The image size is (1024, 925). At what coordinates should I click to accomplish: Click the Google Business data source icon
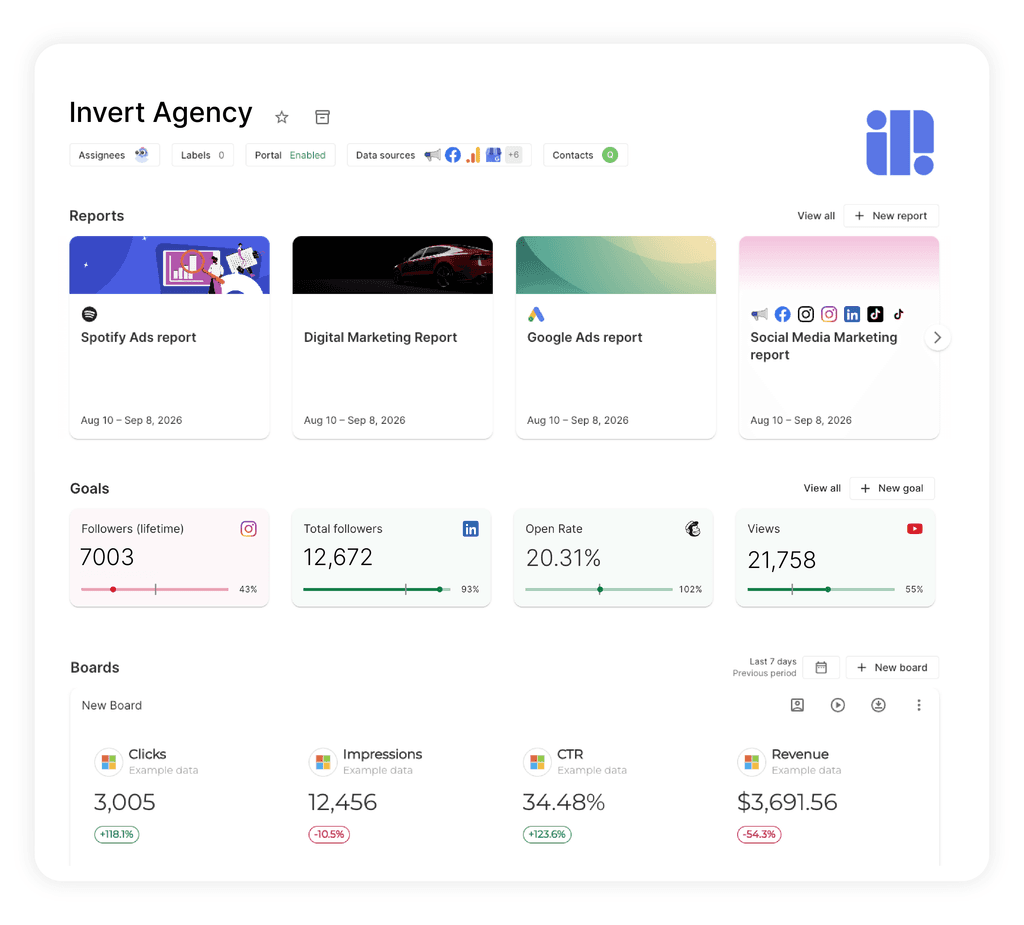tap(493, 155)
